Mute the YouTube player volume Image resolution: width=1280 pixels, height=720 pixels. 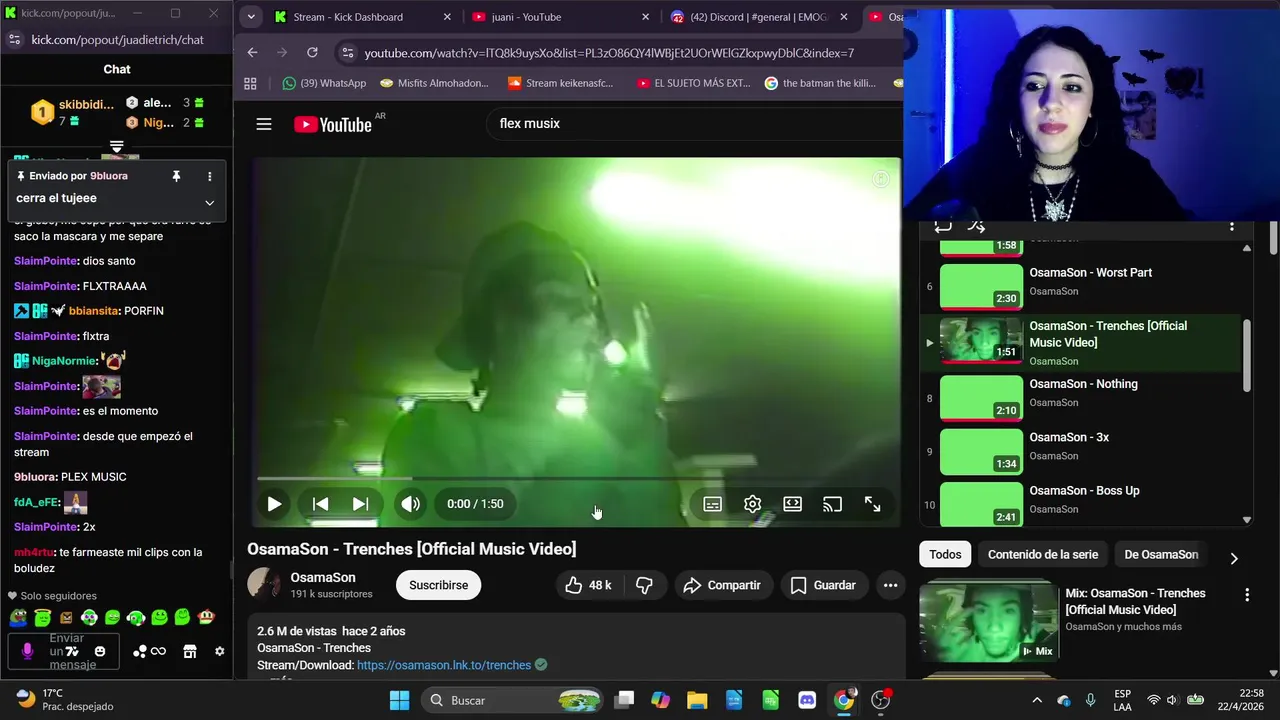tap(410, 504)
